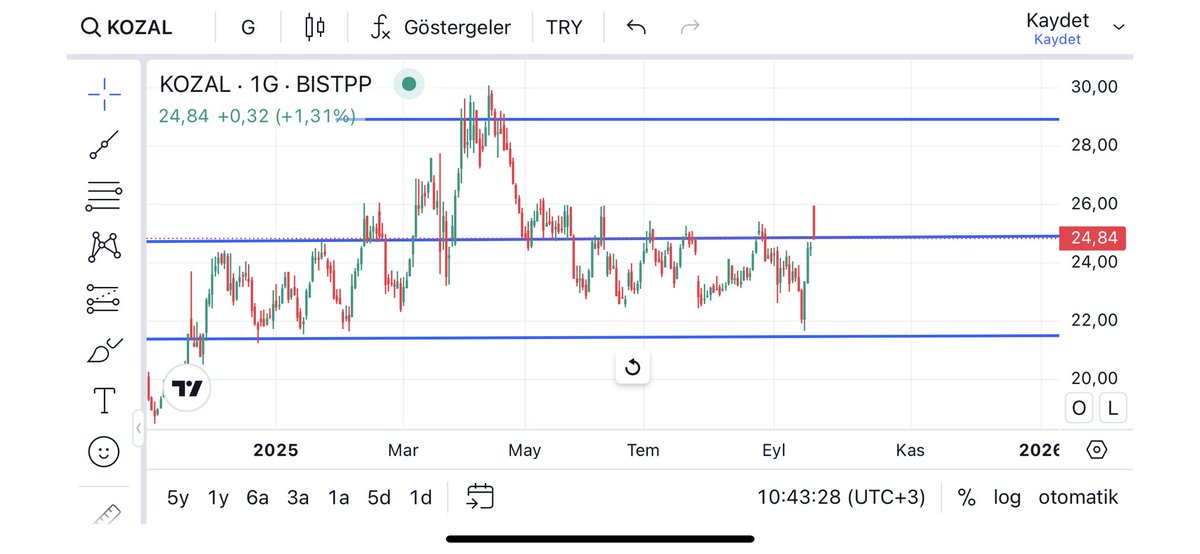Image resolution: width=1200 pixels, height=554 pixels.
Task: Change the TRY currency setting
Action: (x=564, y=27)
